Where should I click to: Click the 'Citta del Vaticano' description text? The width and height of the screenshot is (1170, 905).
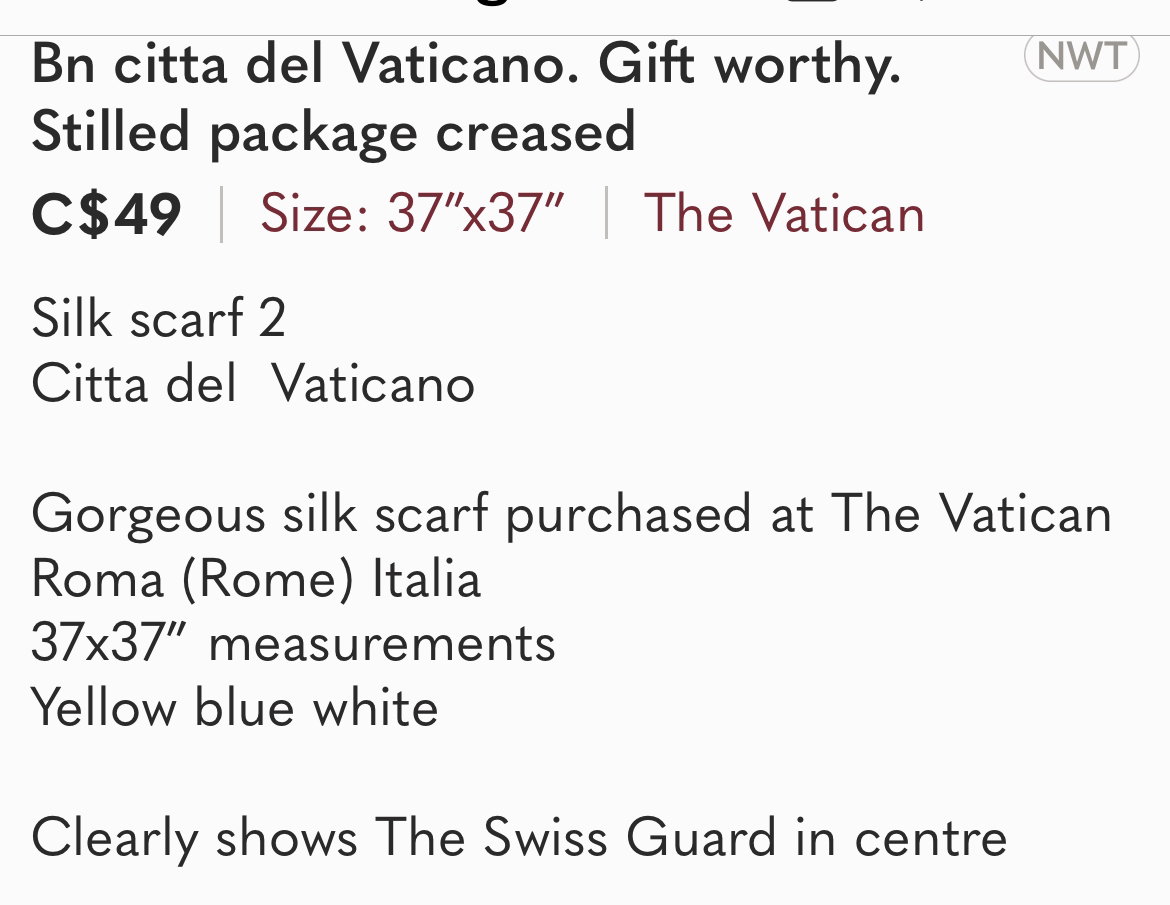coord(253,383)
